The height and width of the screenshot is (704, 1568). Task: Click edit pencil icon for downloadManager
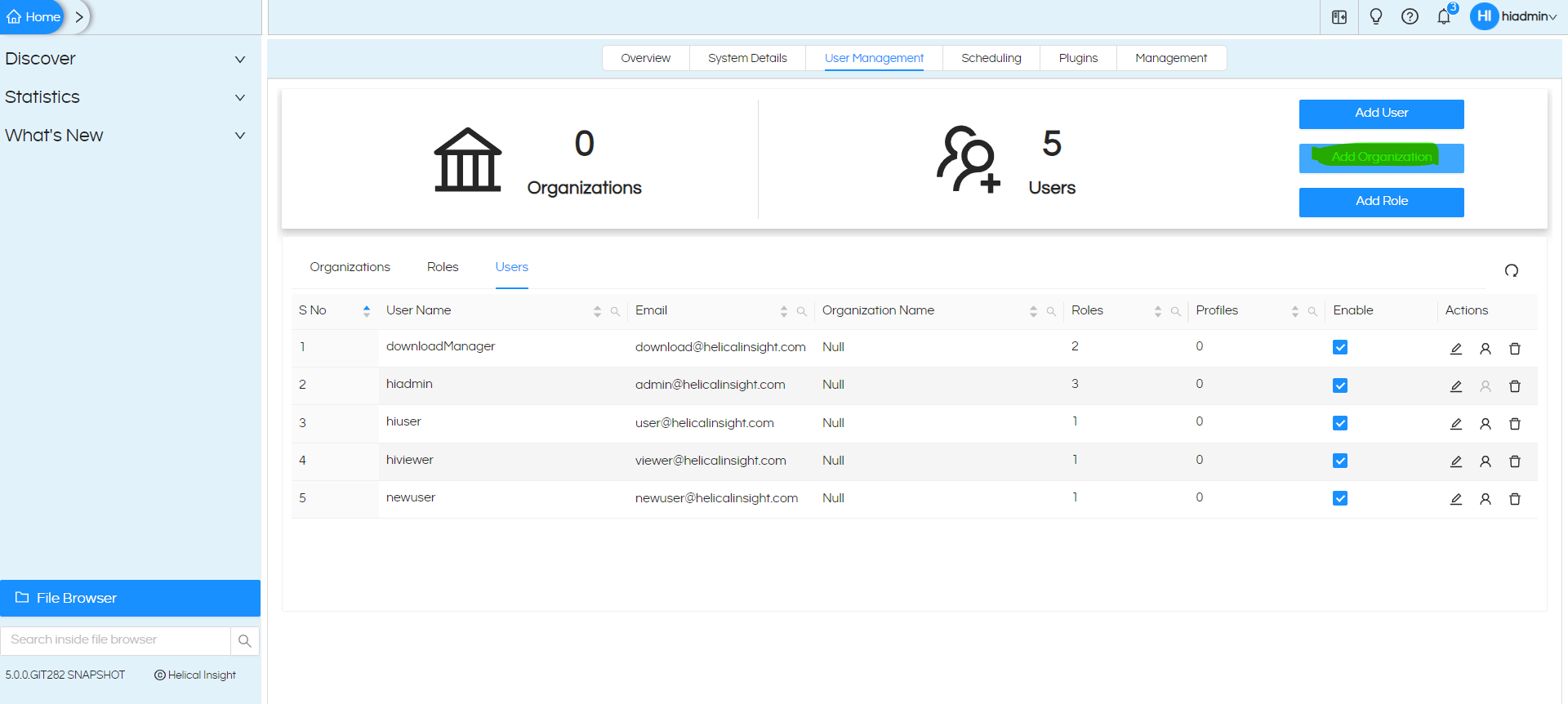1455,349
